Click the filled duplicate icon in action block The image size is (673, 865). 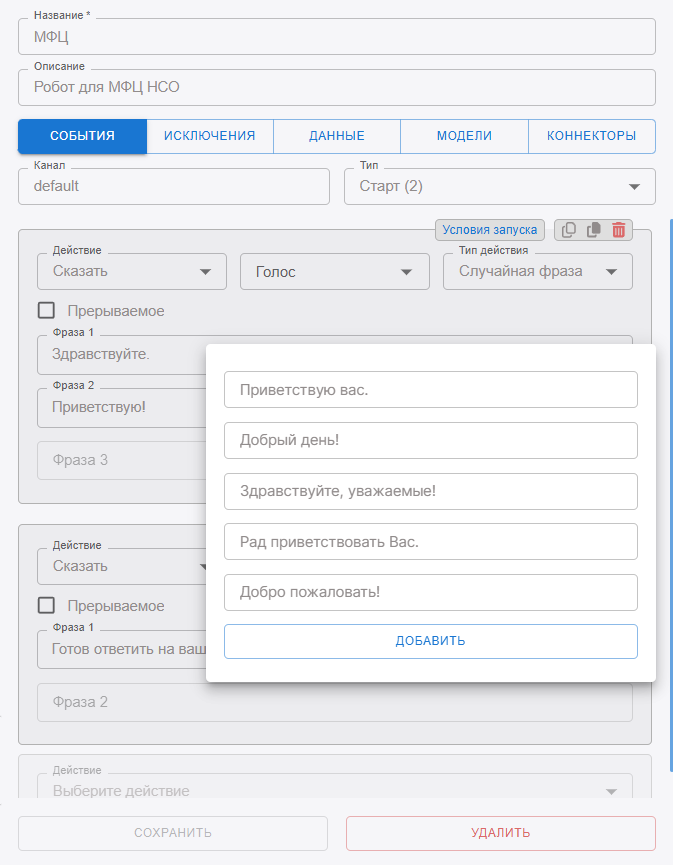tap(593, 230)
